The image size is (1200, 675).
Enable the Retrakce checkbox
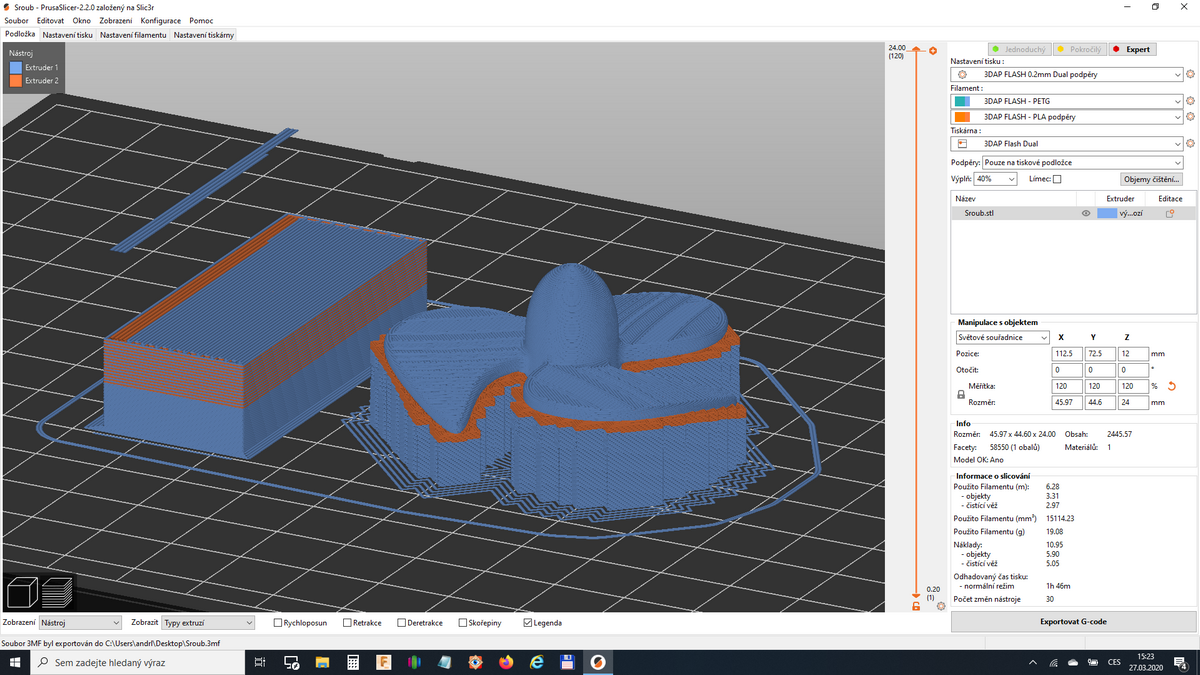tap(347, 623)
